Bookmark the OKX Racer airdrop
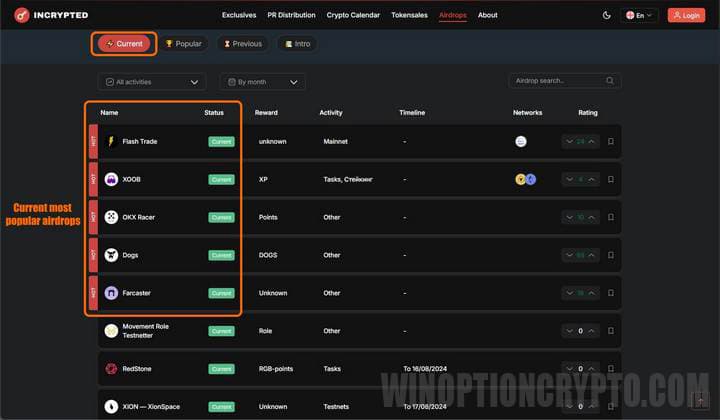This screenshot has height=420, width=720. pyautogui.click(x=611, y=217)
